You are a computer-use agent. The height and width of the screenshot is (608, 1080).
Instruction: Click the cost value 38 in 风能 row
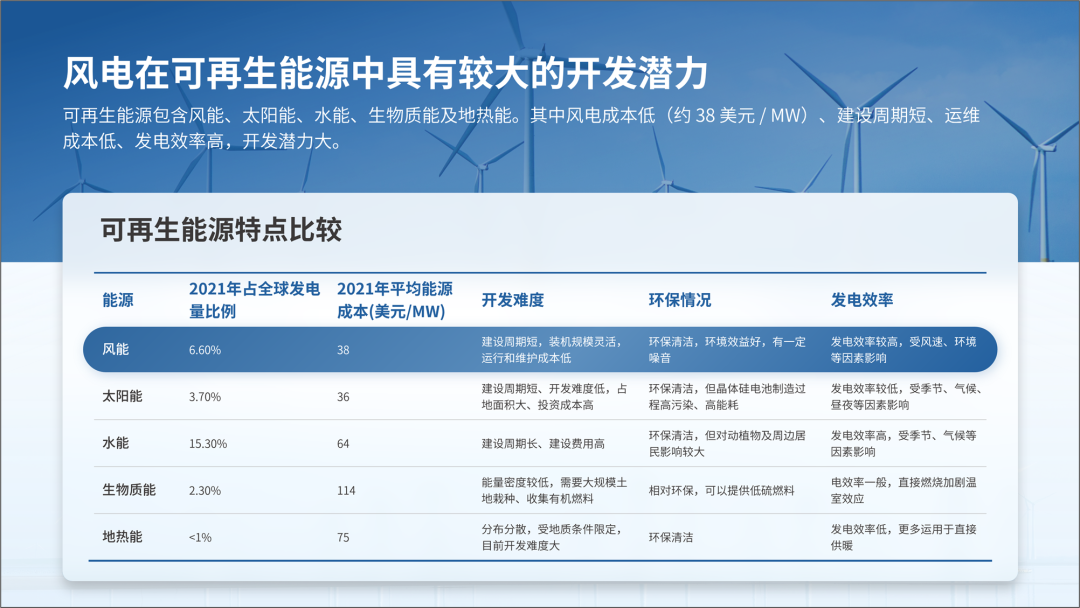point(343,350)
